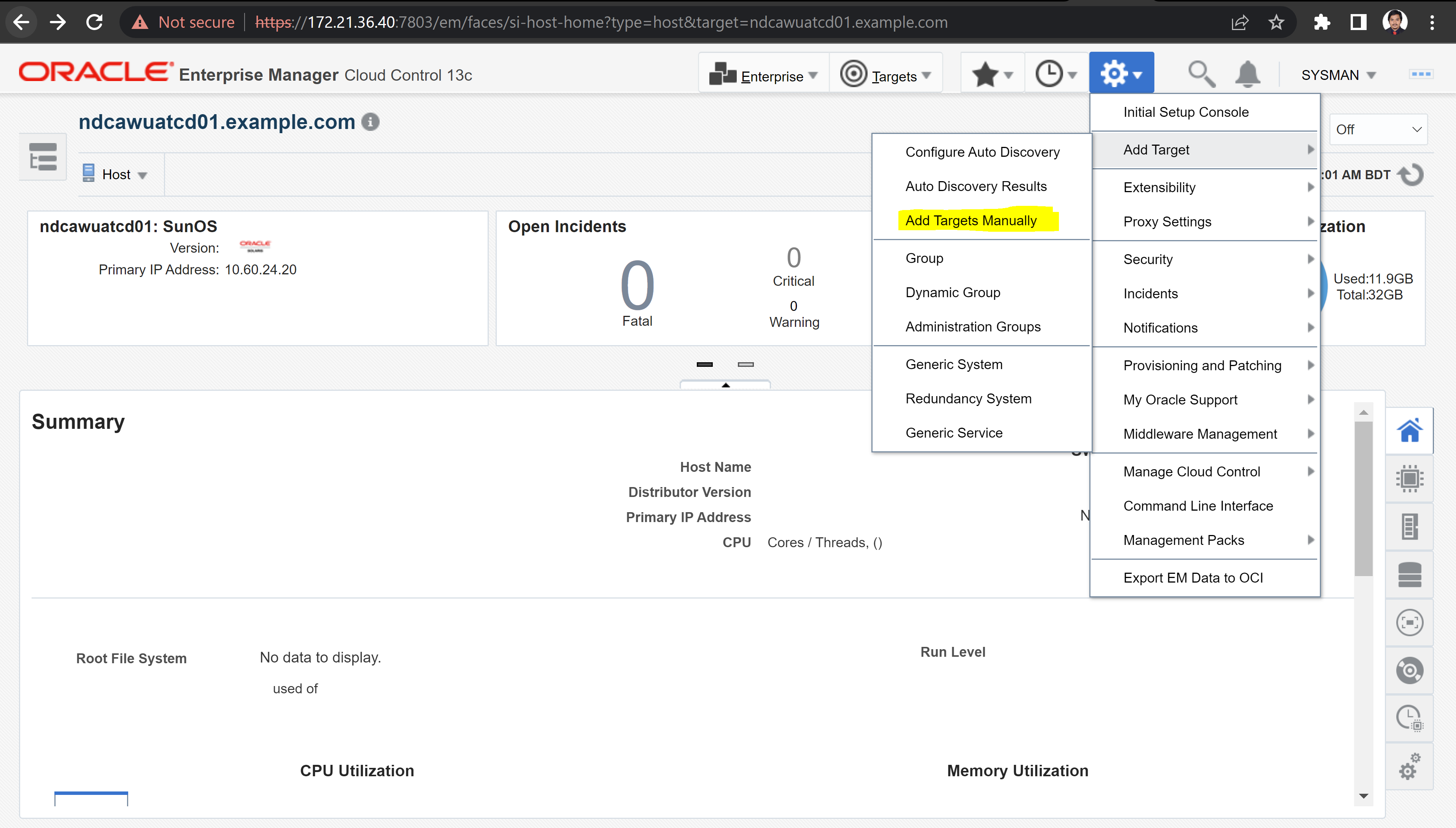Screen dimensions: 1456x828
Task: Open the browser extensions puzzle icon
Action: [x=1322, y=22]
